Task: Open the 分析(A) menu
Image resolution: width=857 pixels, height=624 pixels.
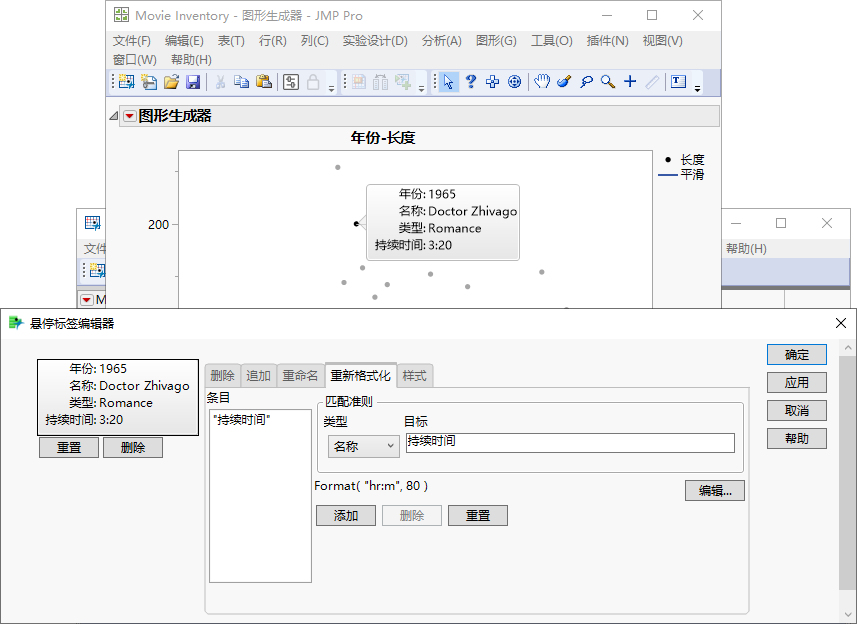Action: coord(442,41)
